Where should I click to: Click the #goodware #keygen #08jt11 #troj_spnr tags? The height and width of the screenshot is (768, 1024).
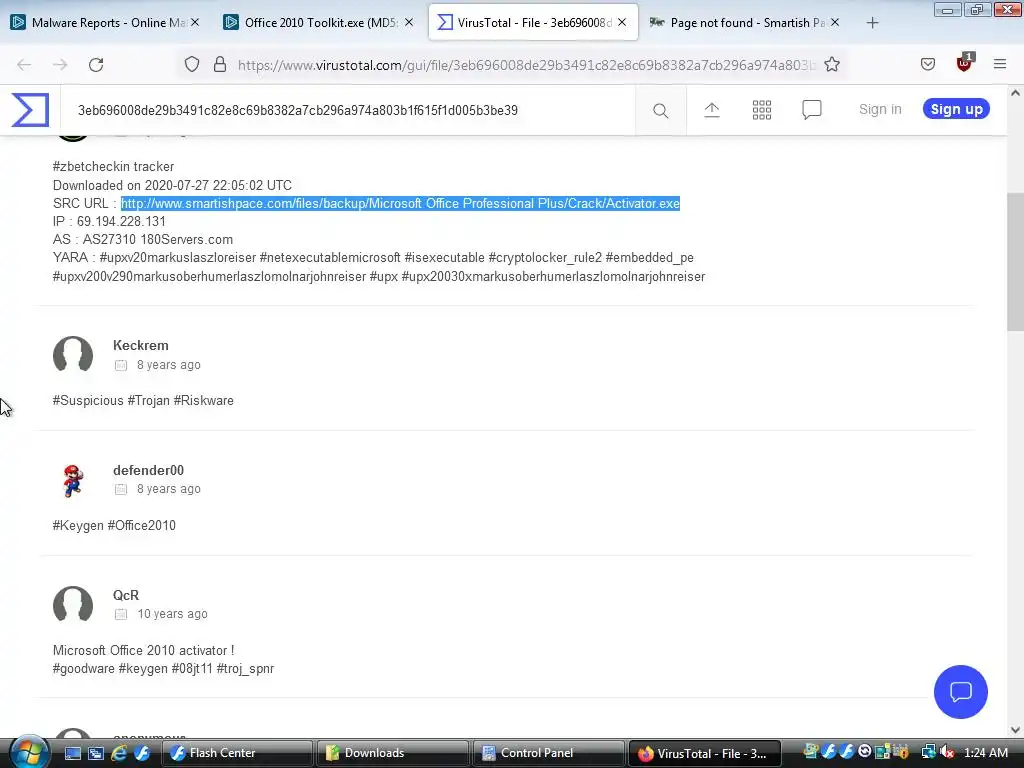coord(163,669)
